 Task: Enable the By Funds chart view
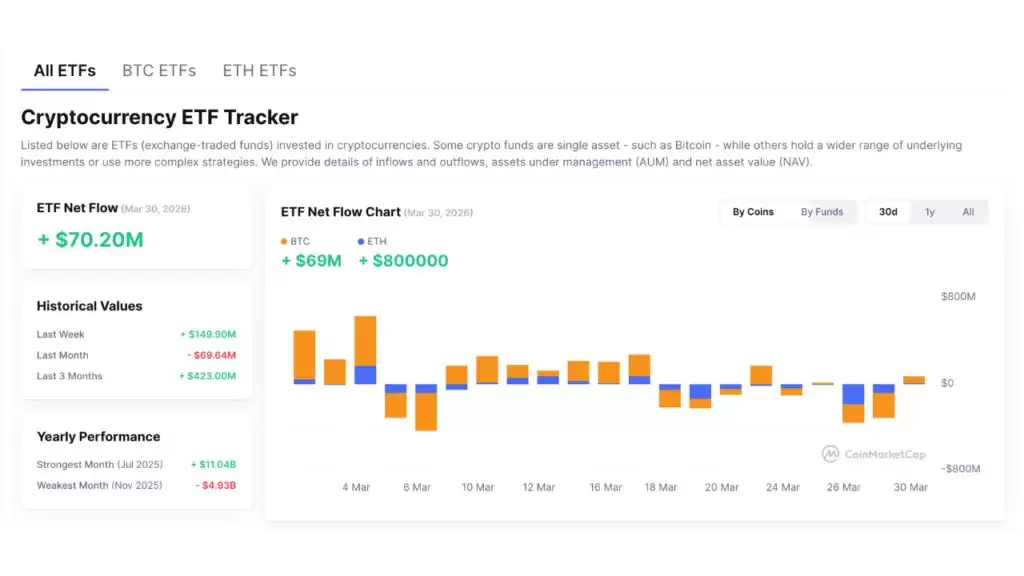pyautogui.click(x=822, y=212)
